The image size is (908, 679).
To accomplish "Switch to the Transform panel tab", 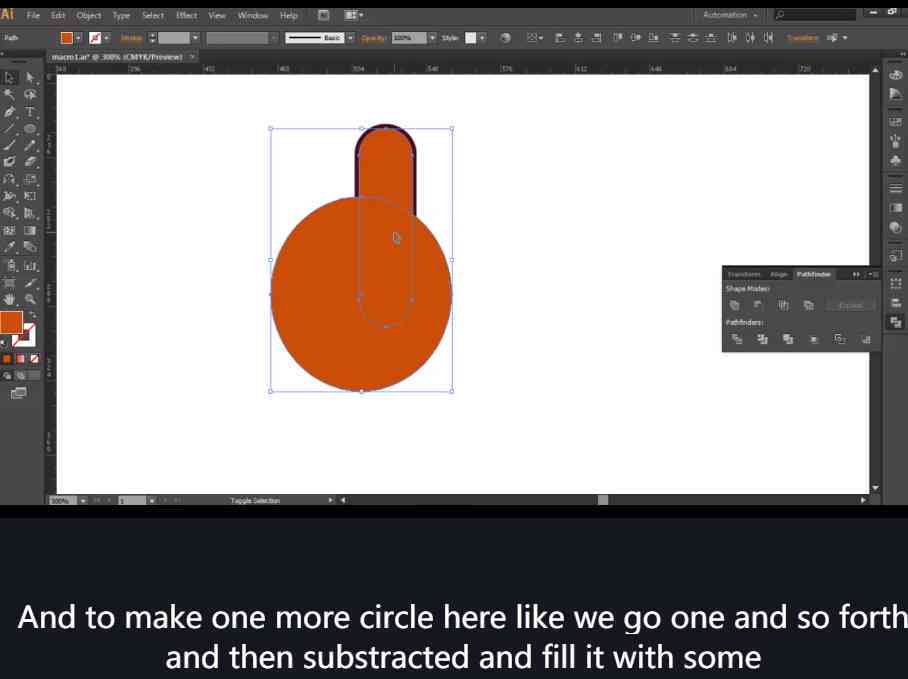I will tap(744, 274).
